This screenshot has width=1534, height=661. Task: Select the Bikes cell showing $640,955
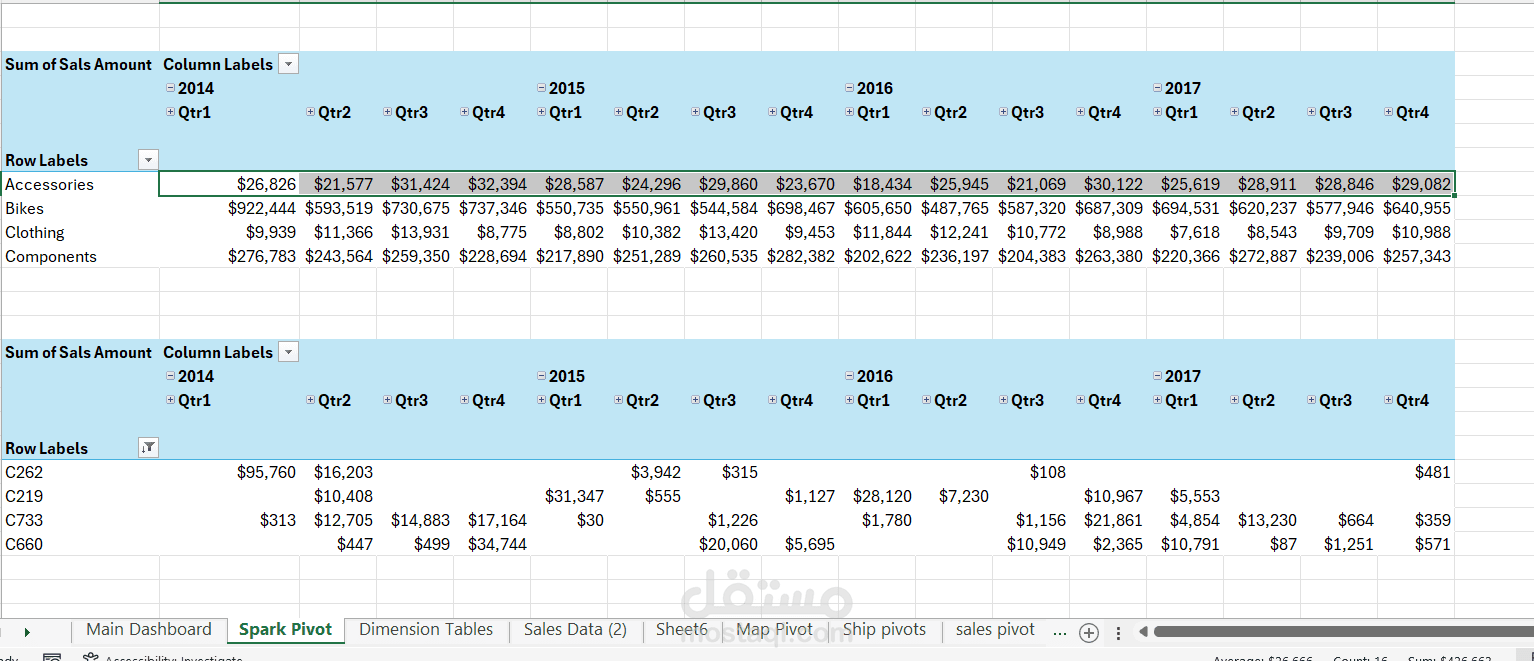(1416, 208)
